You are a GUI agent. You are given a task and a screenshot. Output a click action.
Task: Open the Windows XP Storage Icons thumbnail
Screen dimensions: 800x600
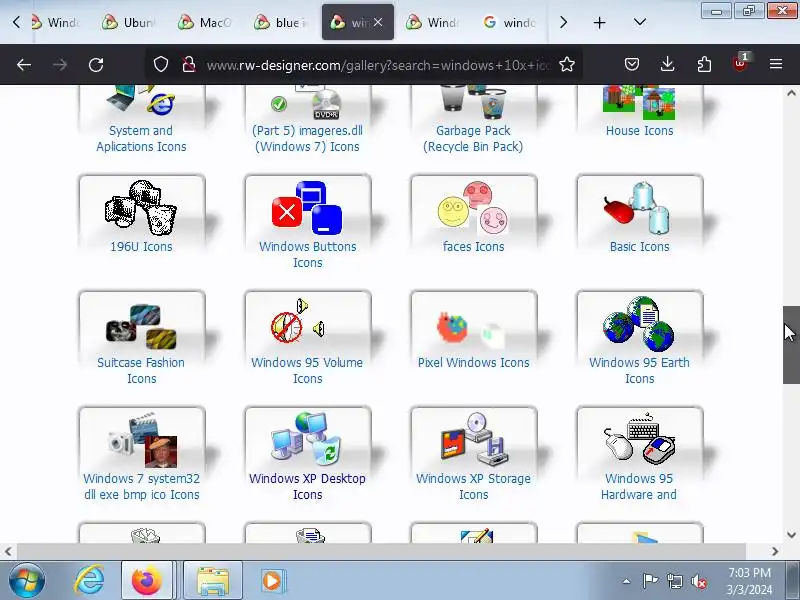[473, 439]
